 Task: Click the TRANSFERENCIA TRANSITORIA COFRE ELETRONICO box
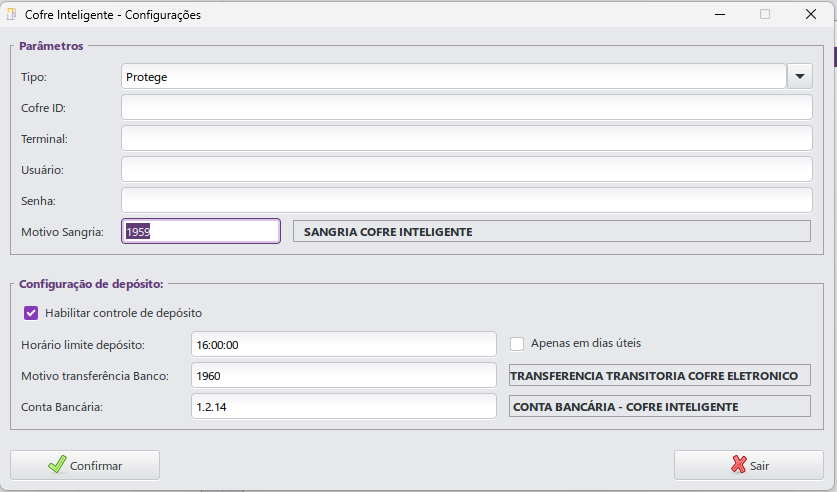(659, 376)
